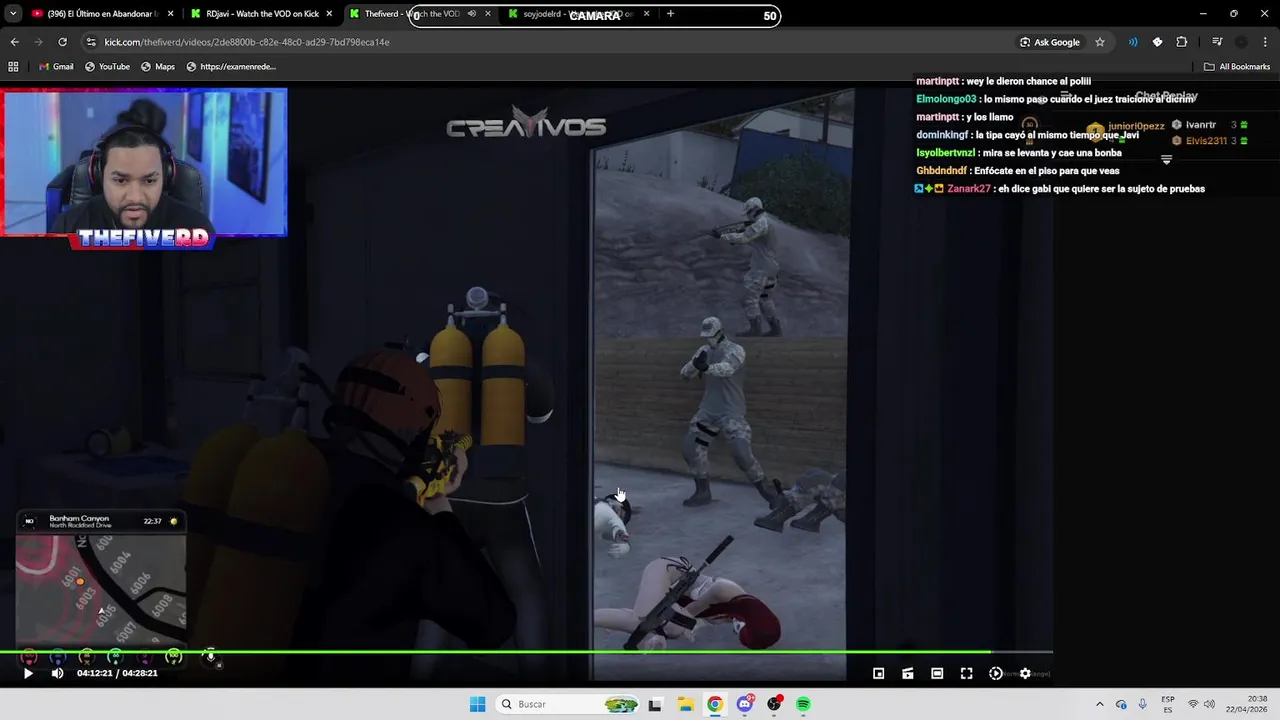Image resolution: width=1280 pixels, height=720 pixels.
Task: Switch to soyjodelrd tab
Action: click(578, 14)
